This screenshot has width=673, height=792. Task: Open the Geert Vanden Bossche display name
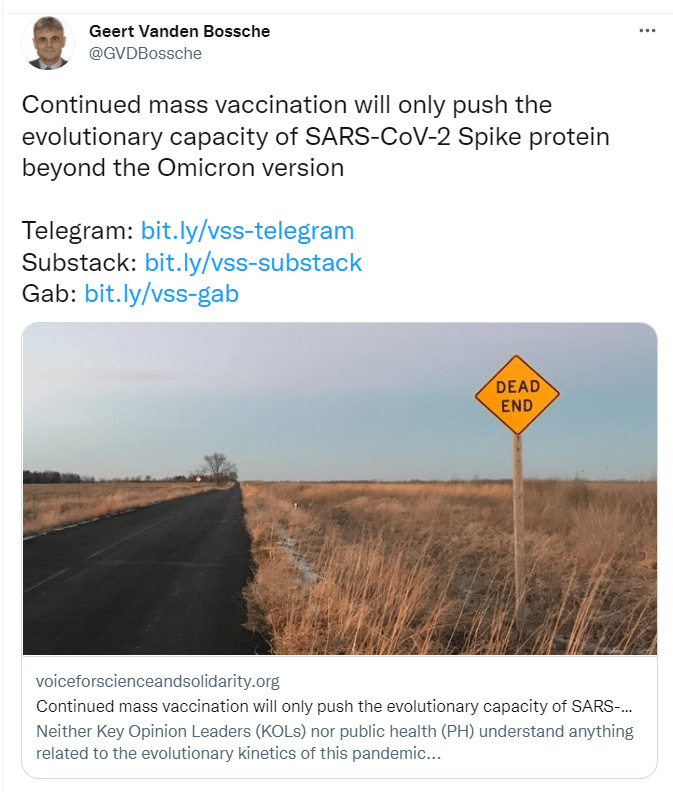179,31
